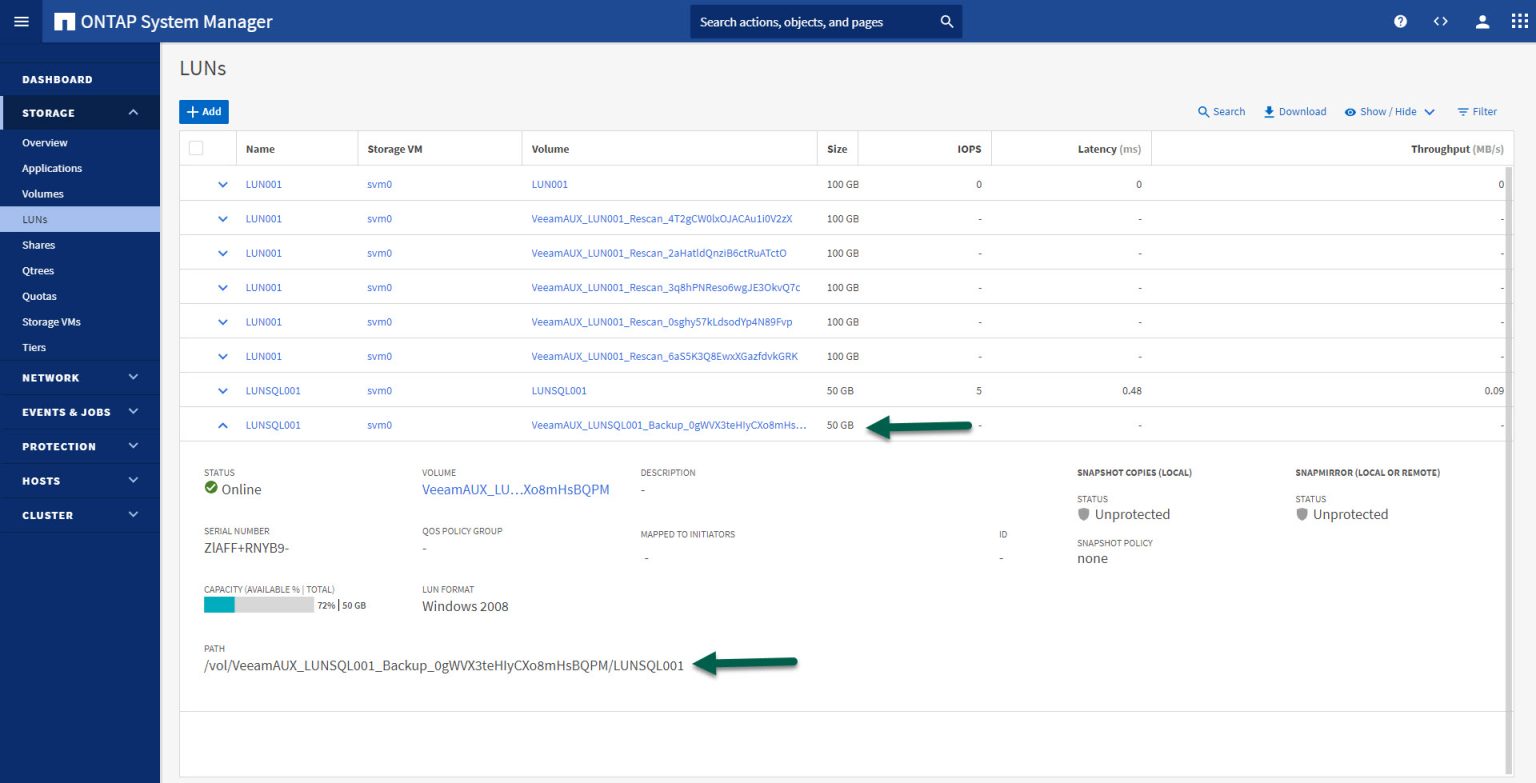This screenshot has height=783, width=1536.
Task: Open the help icon in the top bar
Action: (x=1399, y=20)
